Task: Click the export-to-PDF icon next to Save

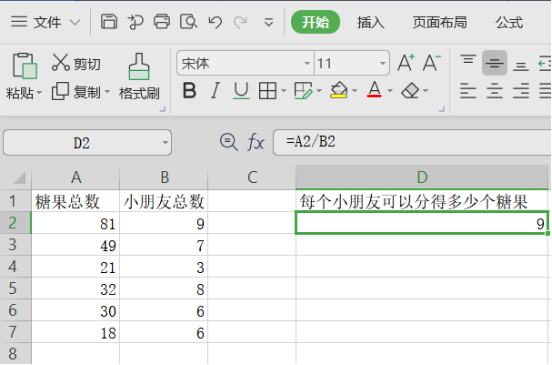Action: tap(136, 22)
